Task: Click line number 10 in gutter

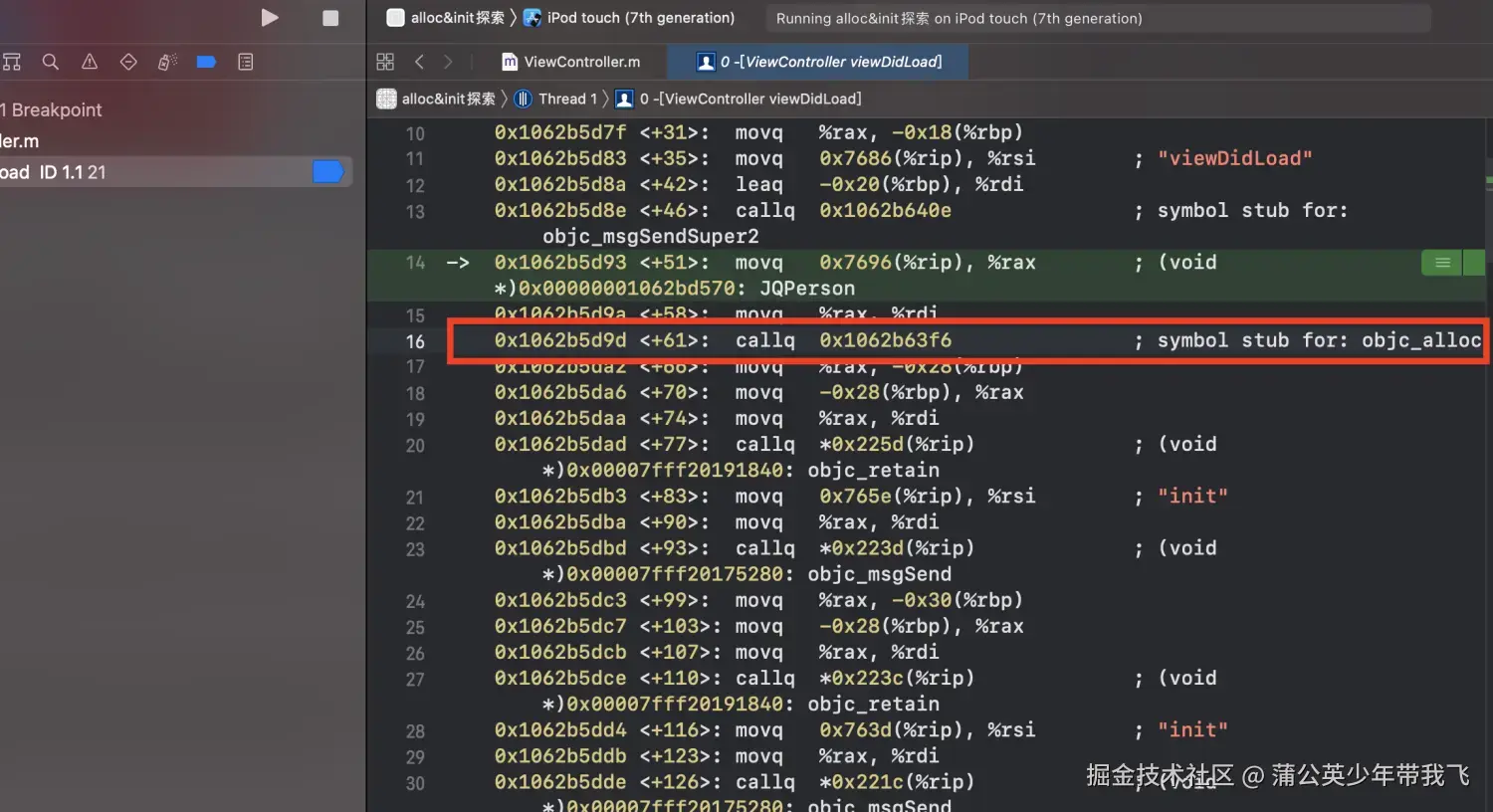Action: point(415,133)
